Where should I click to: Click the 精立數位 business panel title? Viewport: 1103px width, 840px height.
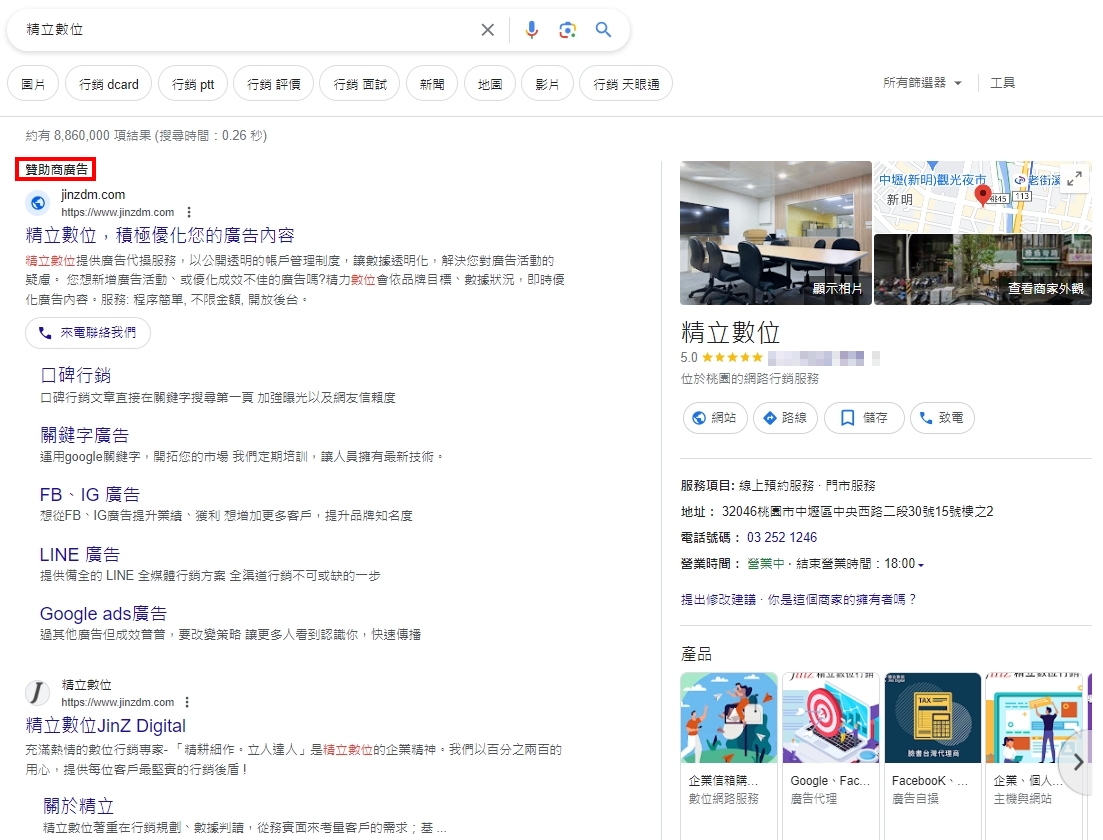tap(730, 332)
